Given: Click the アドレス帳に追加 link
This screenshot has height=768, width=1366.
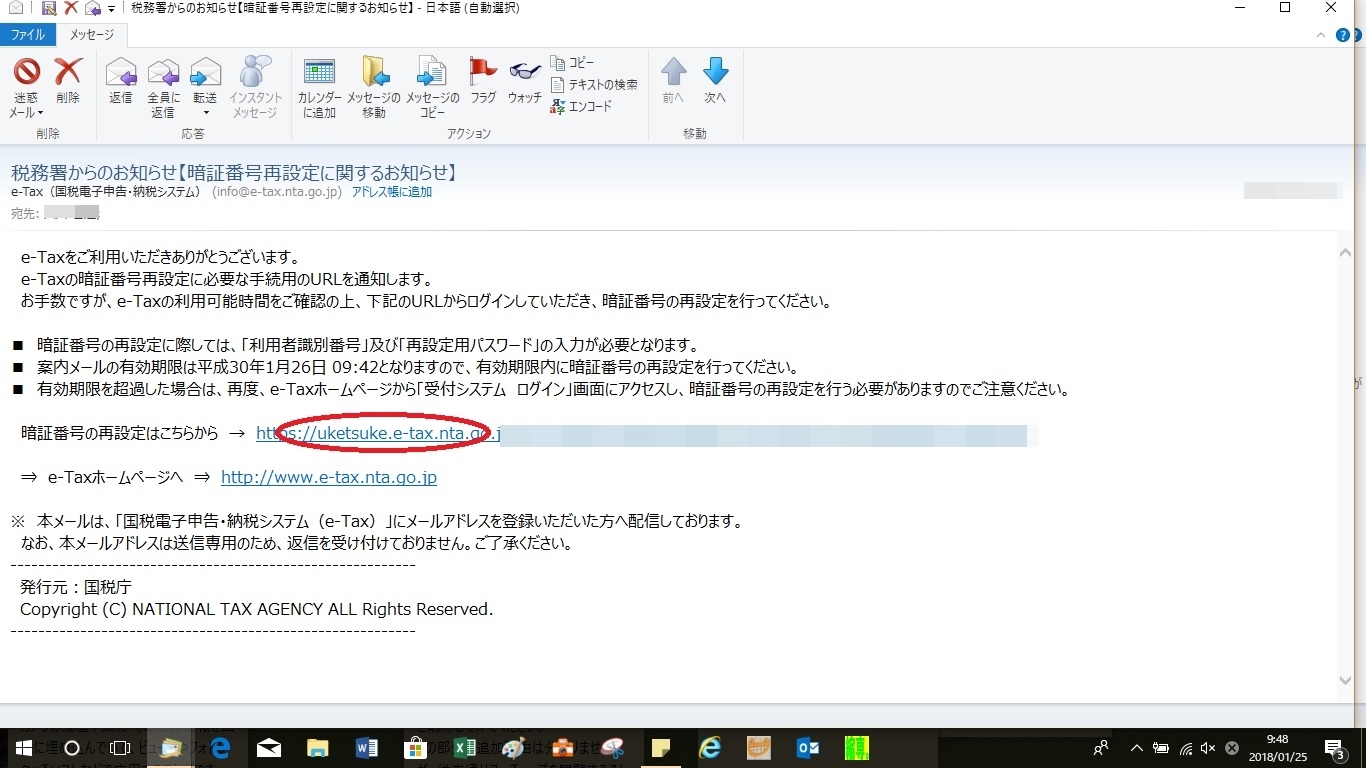Looking at the screenshot, I should [392, 192].
